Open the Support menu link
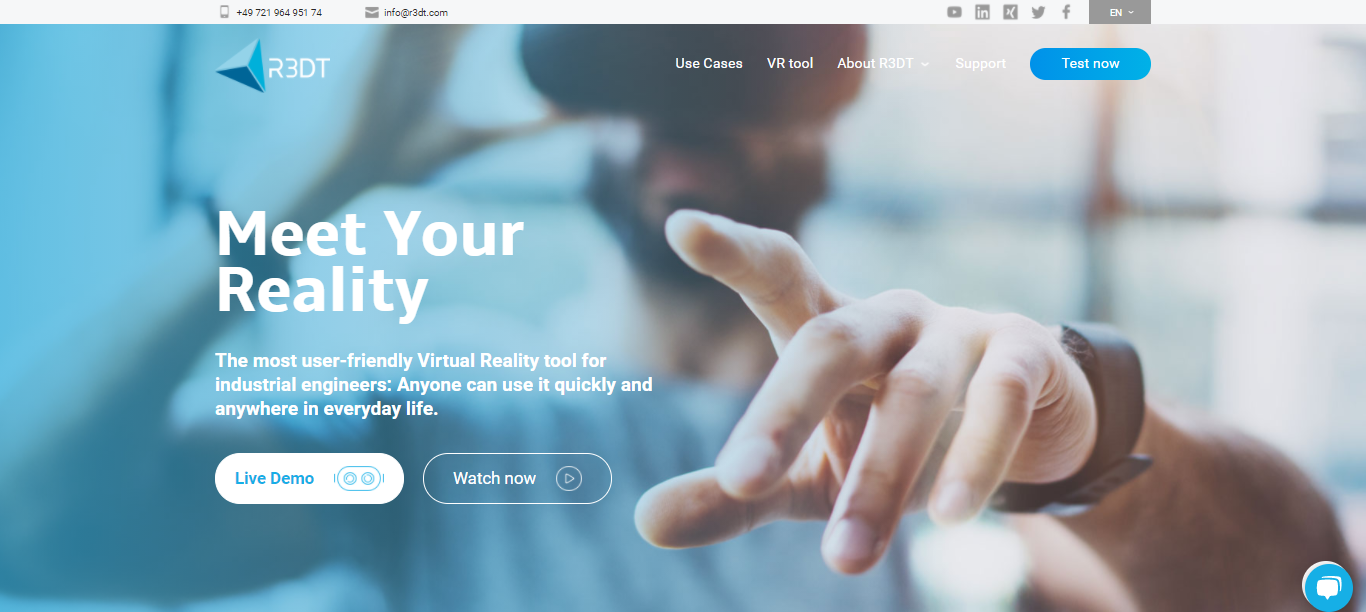The image size is (1366, 612). click(980, 63)
